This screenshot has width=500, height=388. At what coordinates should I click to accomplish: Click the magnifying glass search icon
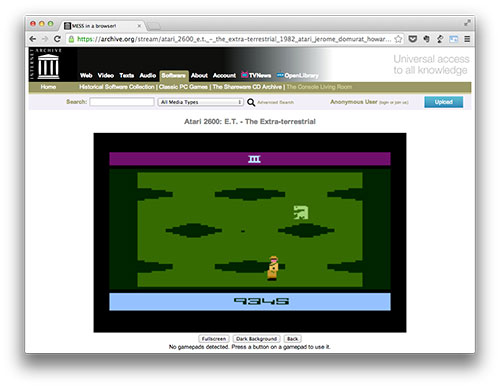click(x=251, y=102)
